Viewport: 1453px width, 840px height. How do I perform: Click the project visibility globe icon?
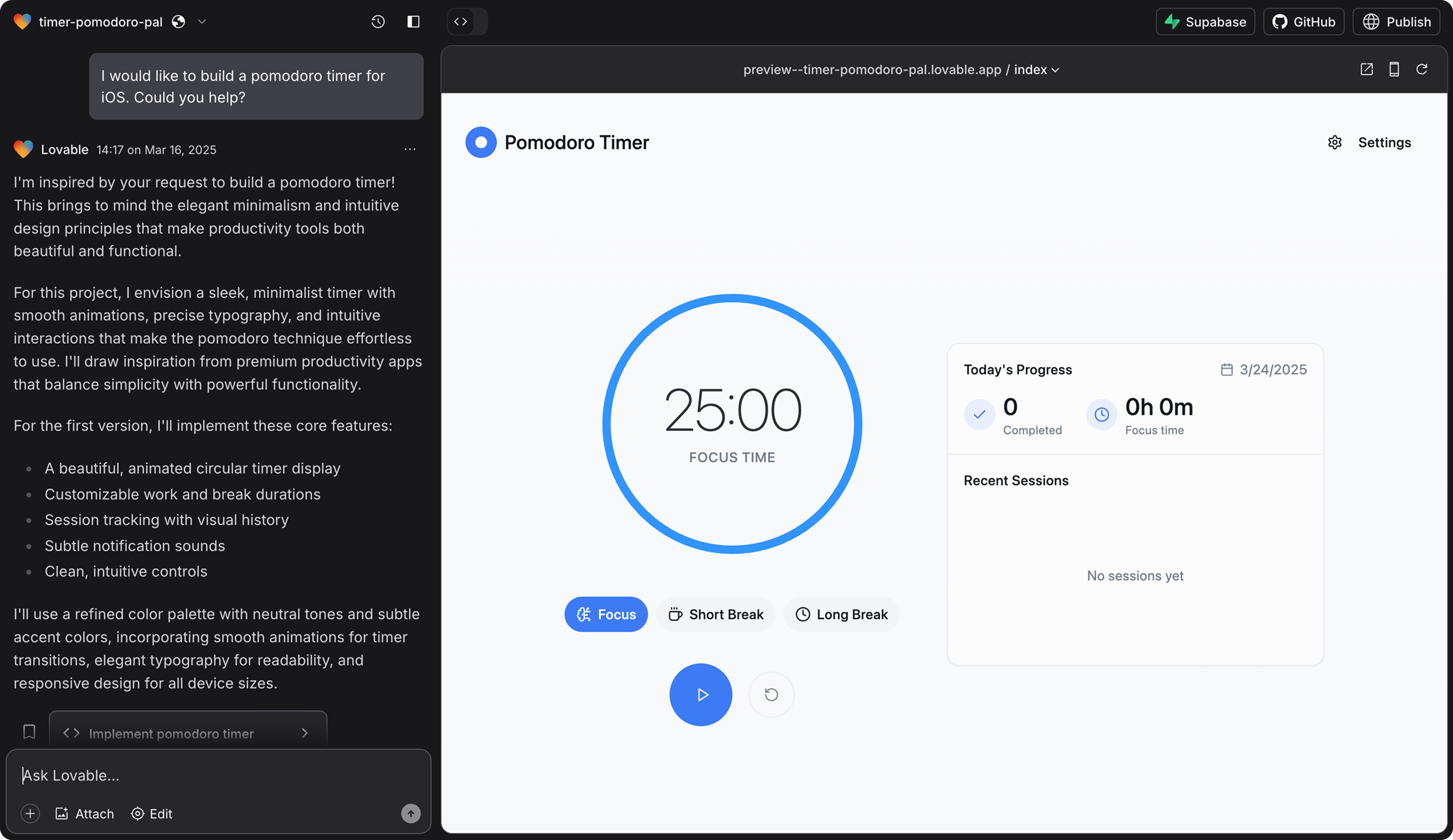pos(179,22)
